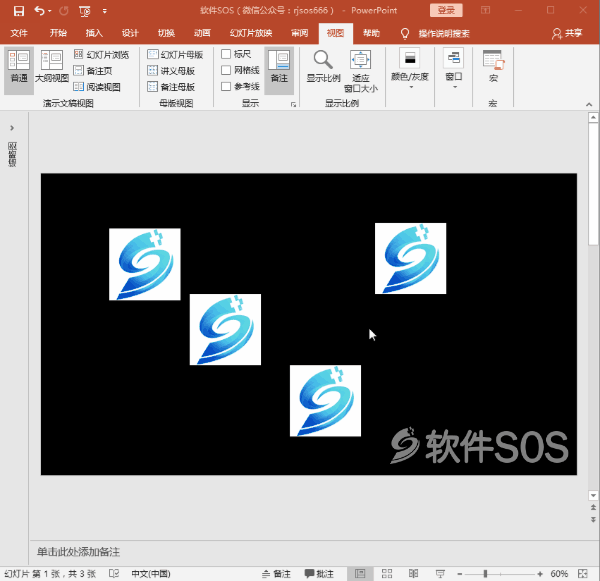Viewport: 600px width, 581px height.
Task: Click 适应窗口大小 fit to window
Action: point(360,72)
